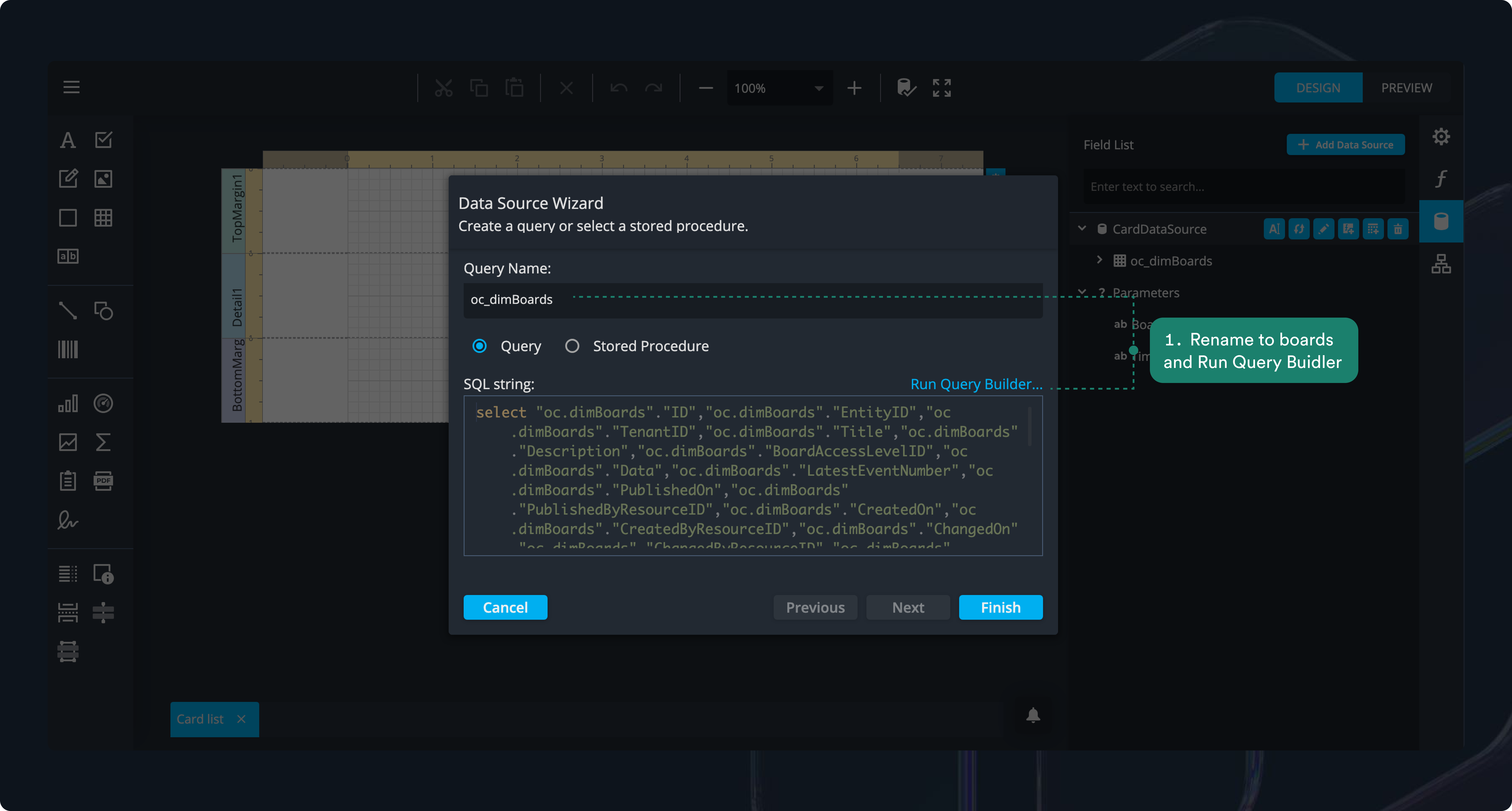This screenshot has width=1512, height=811.
Task: Open the Report Explorer hierarchy panel
Action: [x=1441, y=264]
